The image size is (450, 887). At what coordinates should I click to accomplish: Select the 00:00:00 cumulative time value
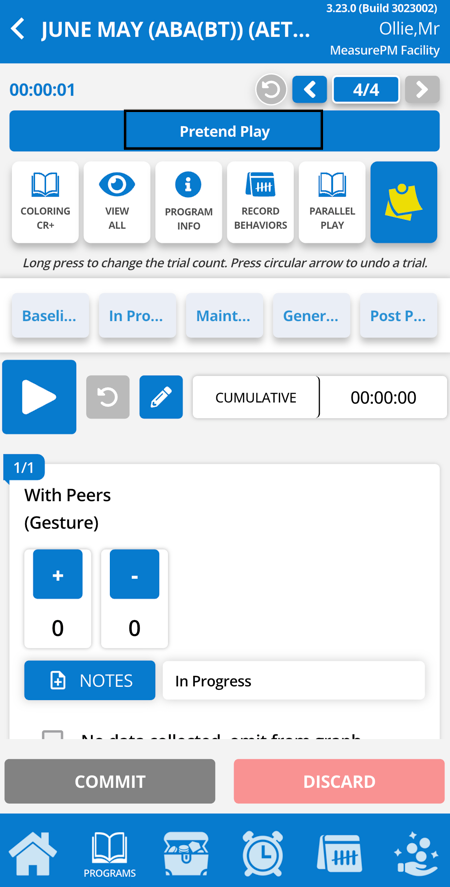coord(383,397)
